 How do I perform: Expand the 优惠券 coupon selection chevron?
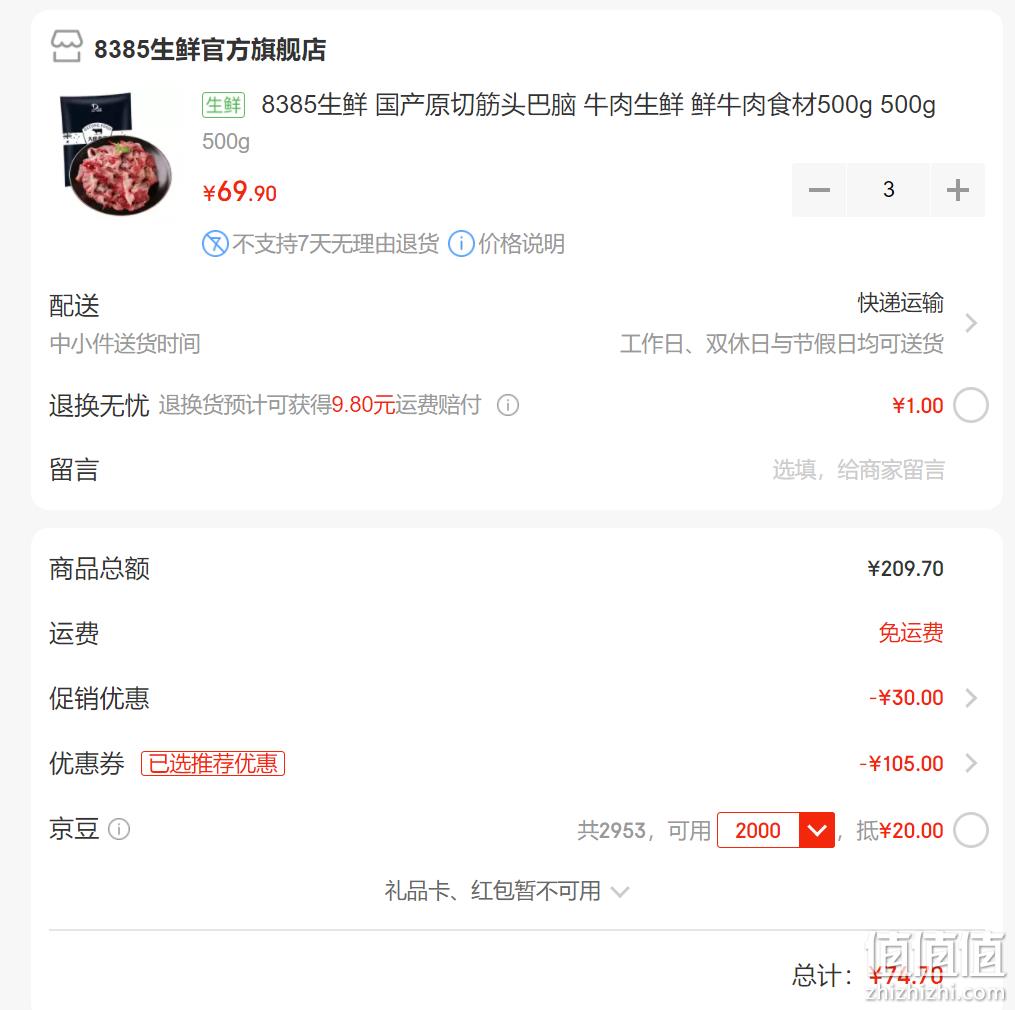click(970, 763)
